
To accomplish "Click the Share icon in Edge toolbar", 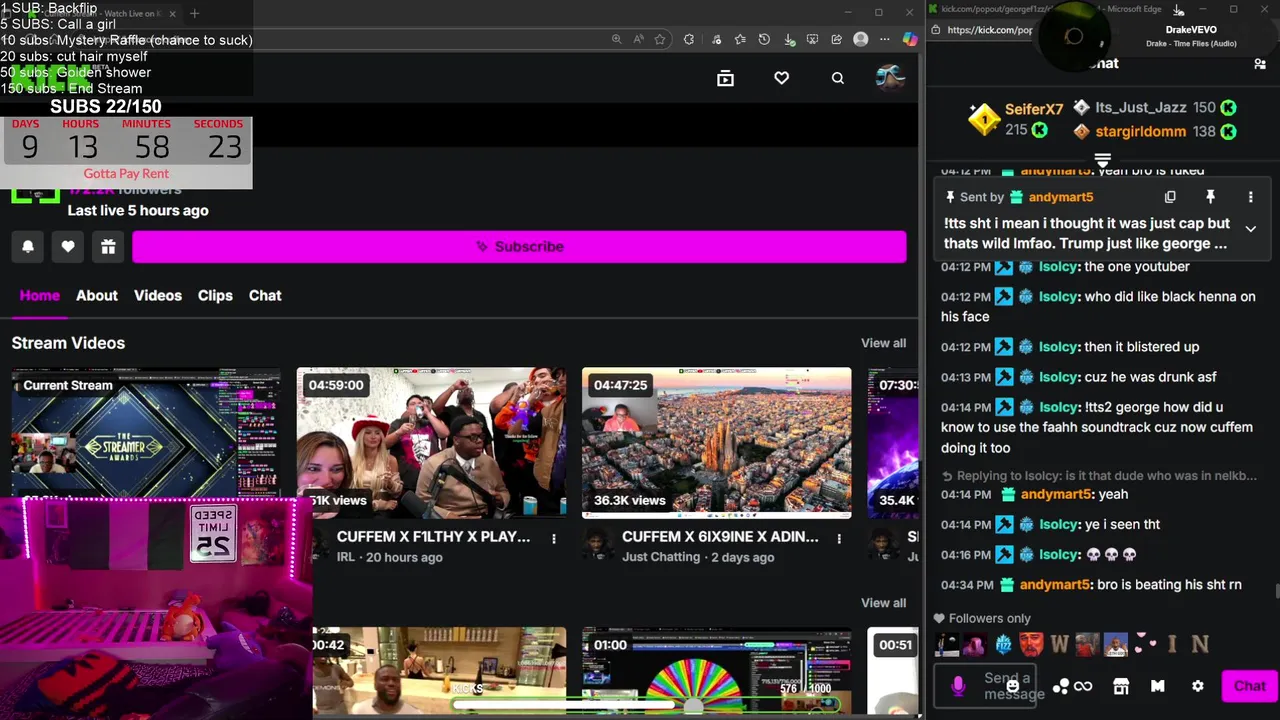I will point(836,39).
